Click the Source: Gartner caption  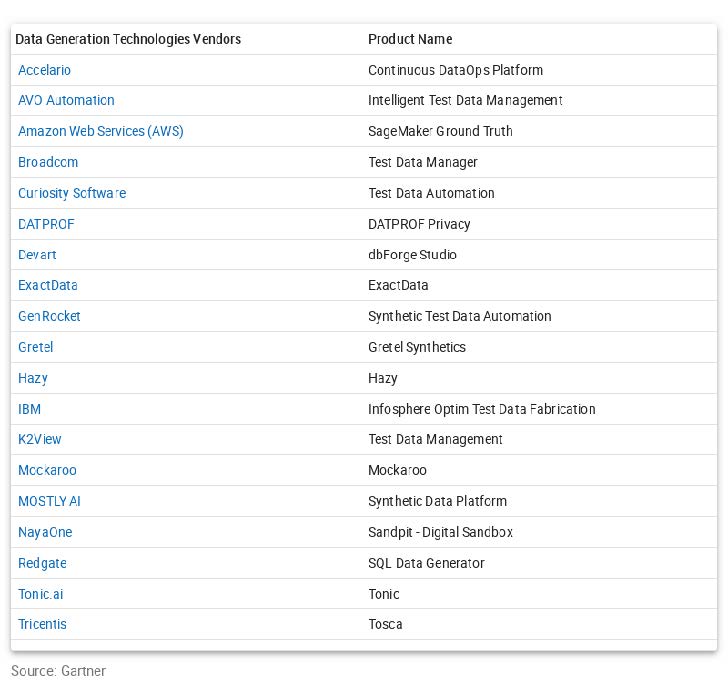[x=58, y=671]
